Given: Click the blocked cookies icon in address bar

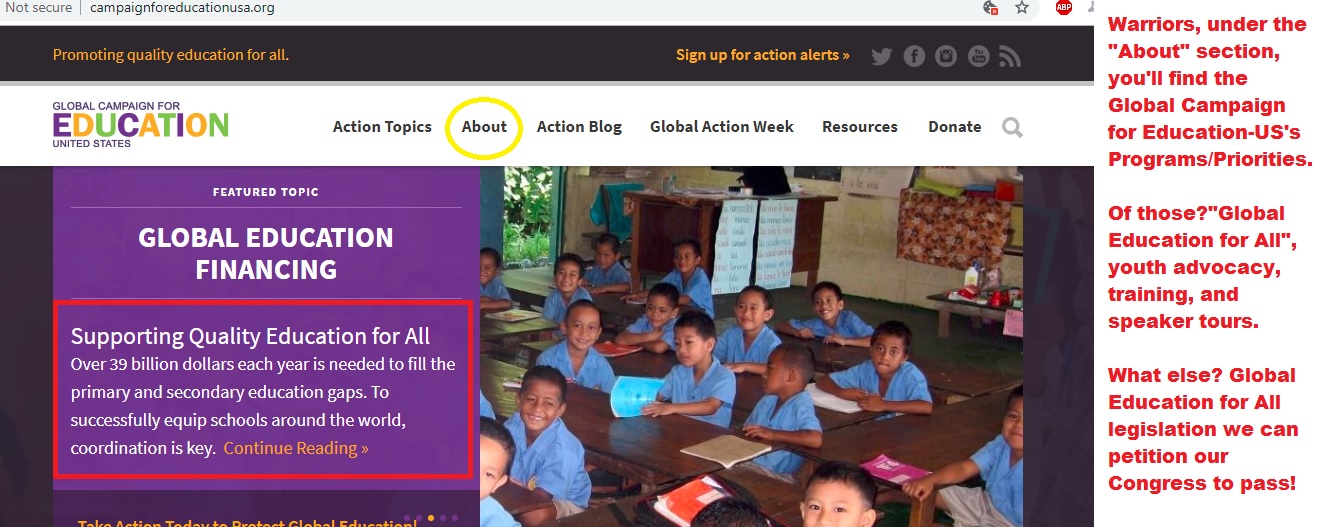Looking at the screenshot, I should (x=990, y=8).
